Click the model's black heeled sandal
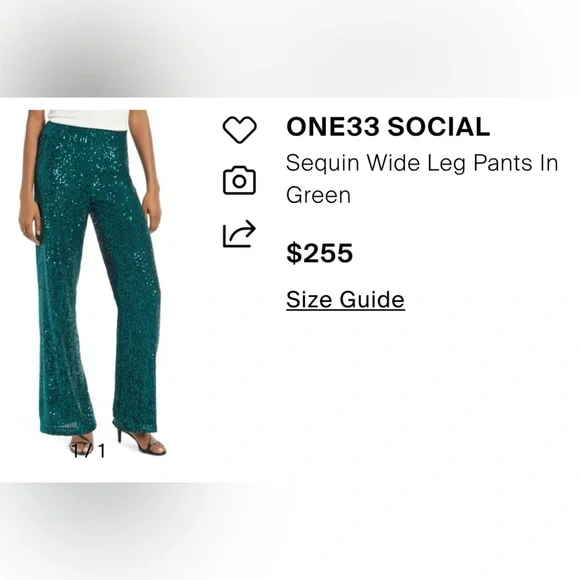The height and width of the screenshot is (580, 580). 142,442
